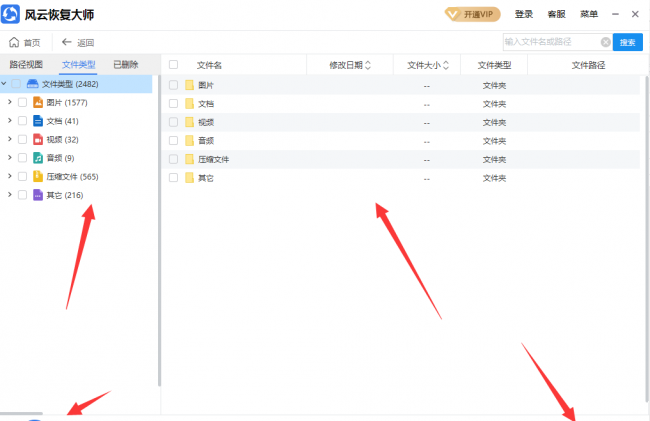Open 客服 customer service
Screen dimensions: 650x421
pyautogui.click(x=556, y=14)
